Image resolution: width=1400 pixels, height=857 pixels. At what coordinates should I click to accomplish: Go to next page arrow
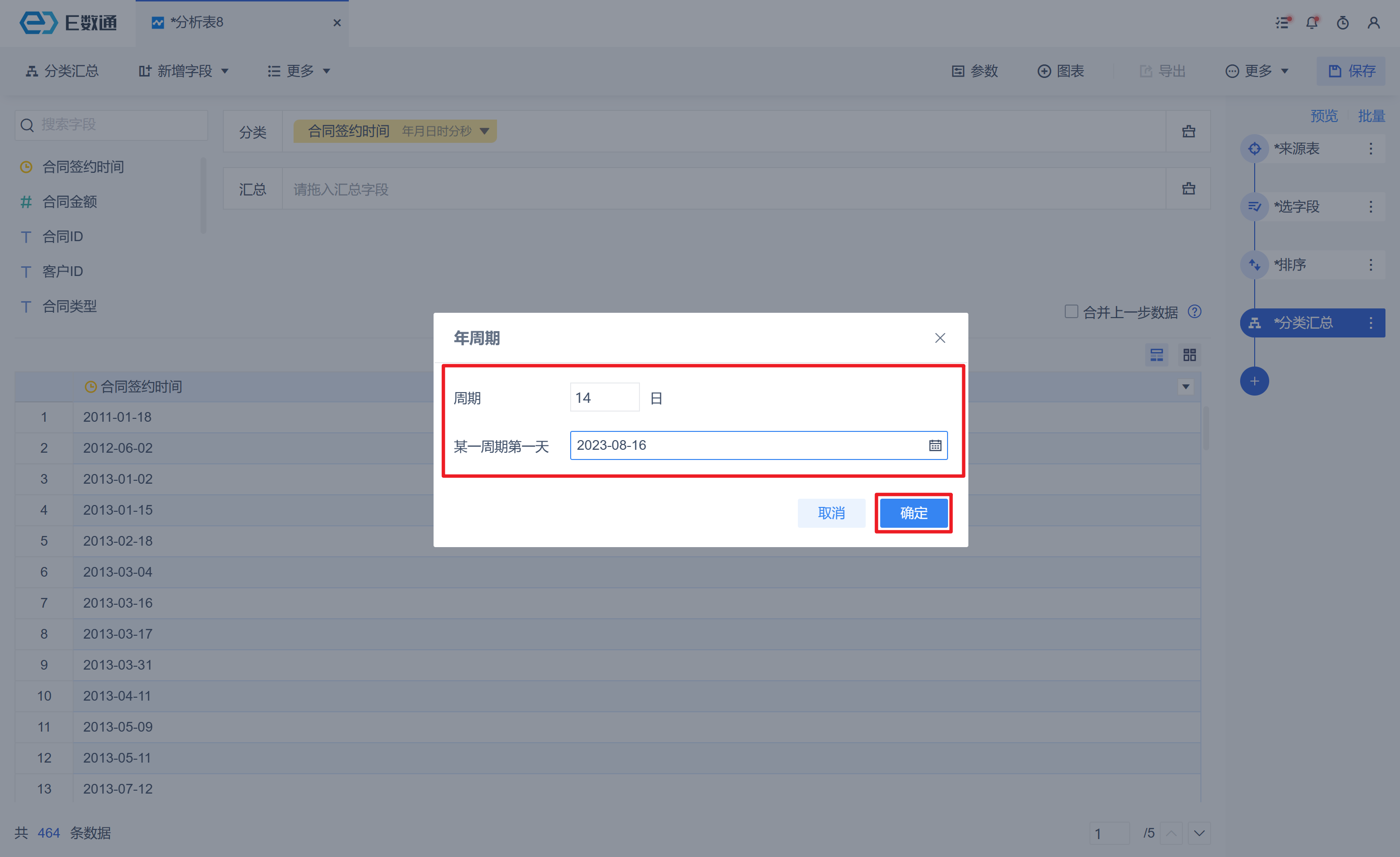point(1199,833)
